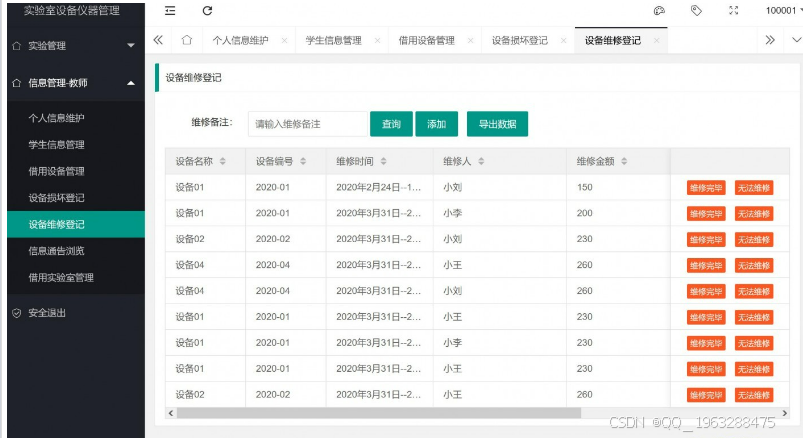Sort by 设备编号 column arrows
The width and height of the screenshot is (803, 438).
pyautogui.click(x=303, y=161)
